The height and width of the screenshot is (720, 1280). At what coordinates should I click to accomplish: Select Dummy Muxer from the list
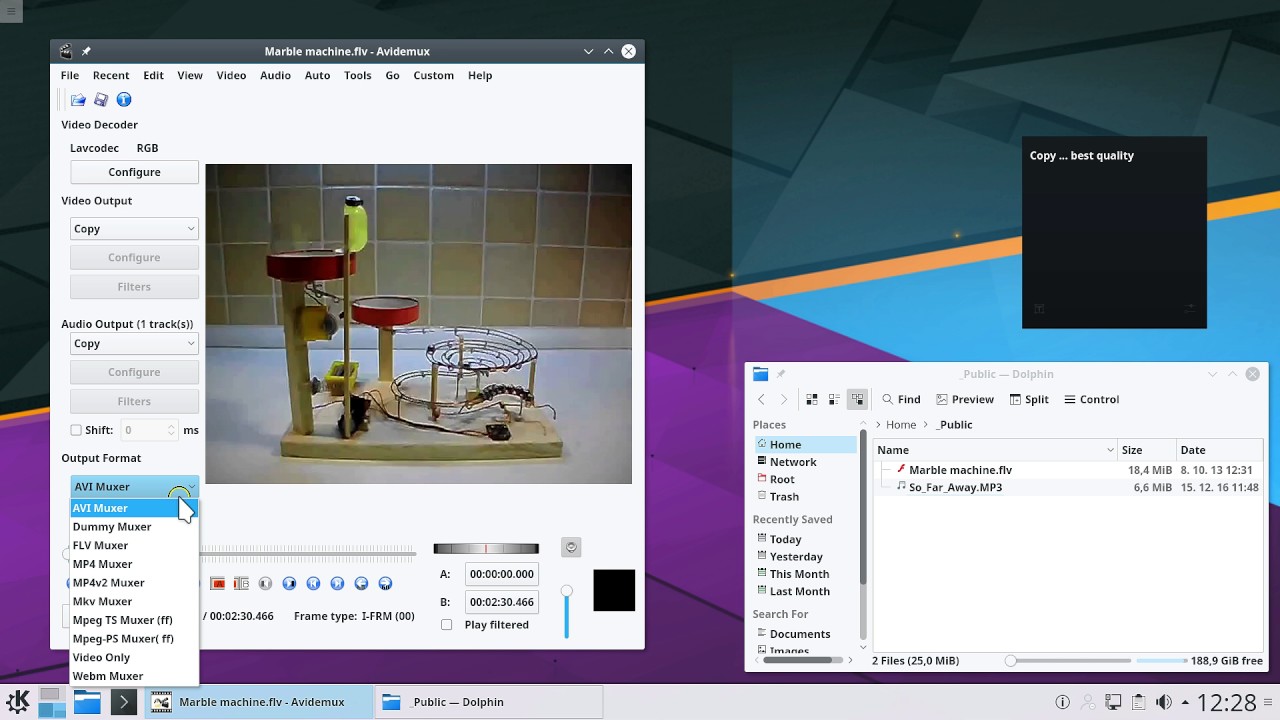coord(134,527)
